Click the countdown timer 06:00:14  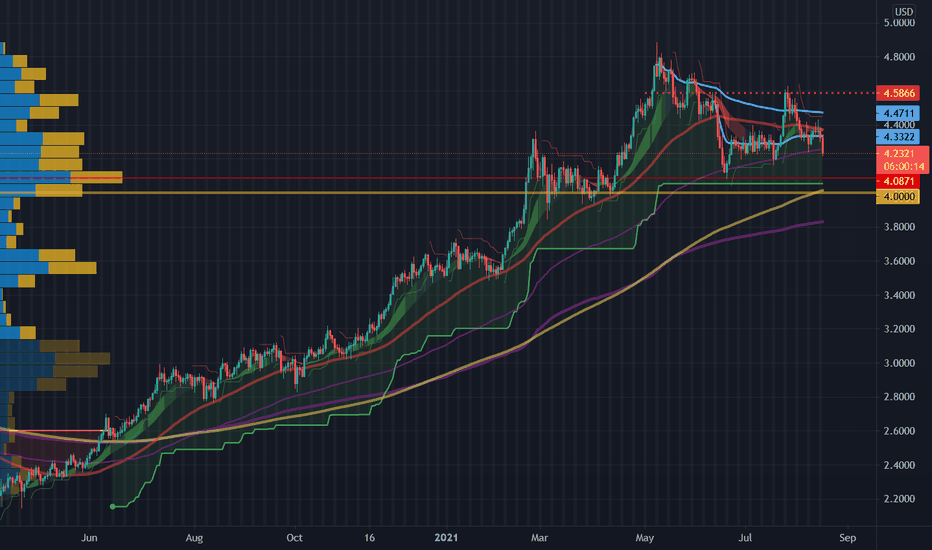tap(903, 166)
